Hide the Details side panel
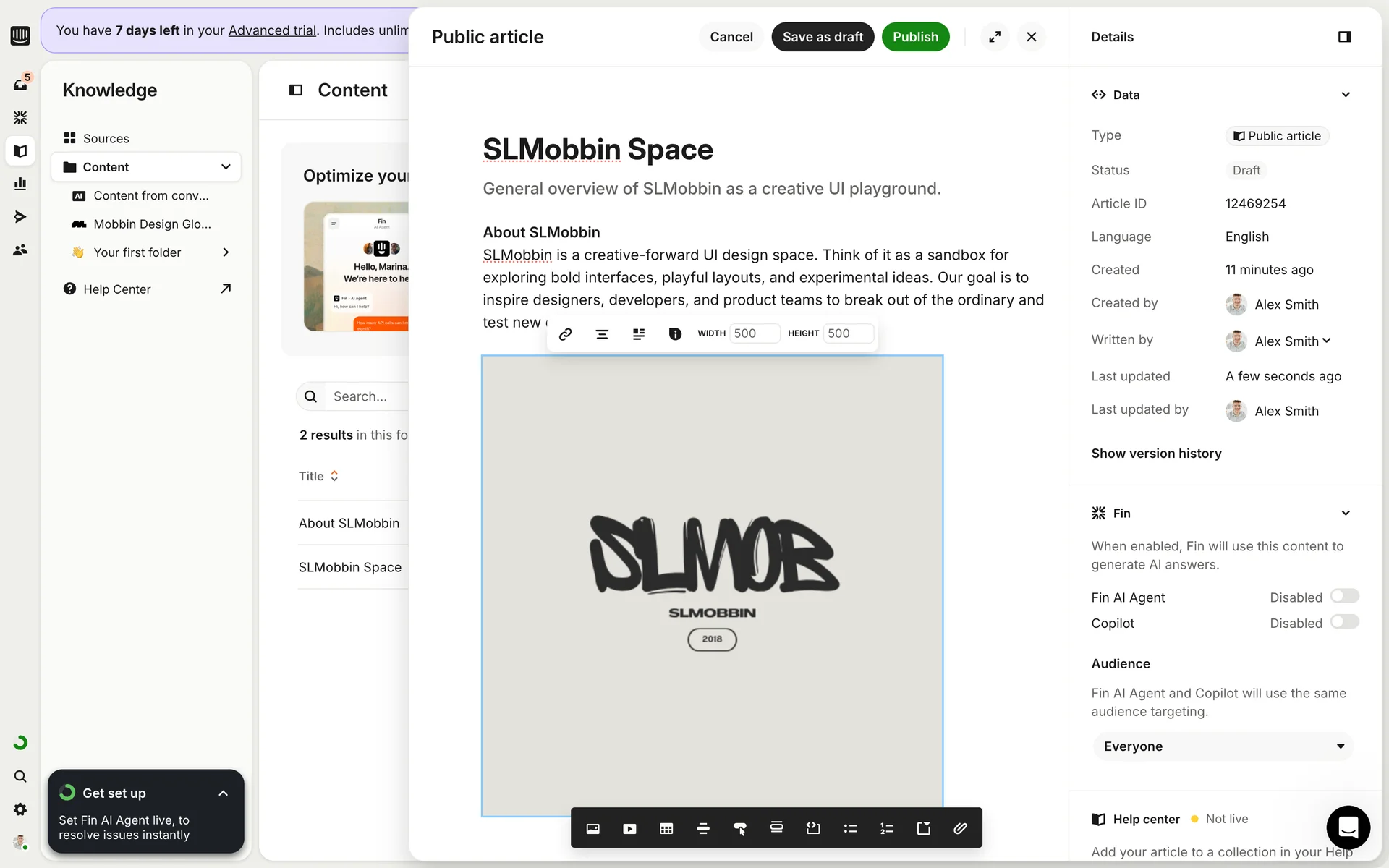The width and height of the screenshot is (1389, 868). pyautogui.click(x=1344, y=37)
